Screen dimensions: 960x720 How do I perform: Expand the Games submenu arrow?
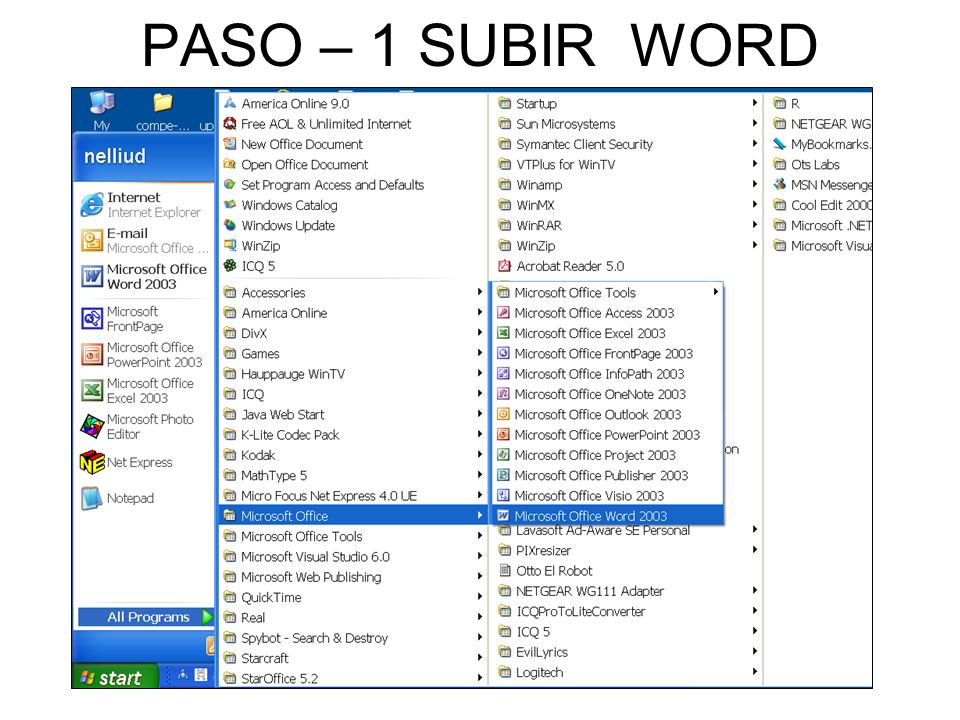[480, 353]
